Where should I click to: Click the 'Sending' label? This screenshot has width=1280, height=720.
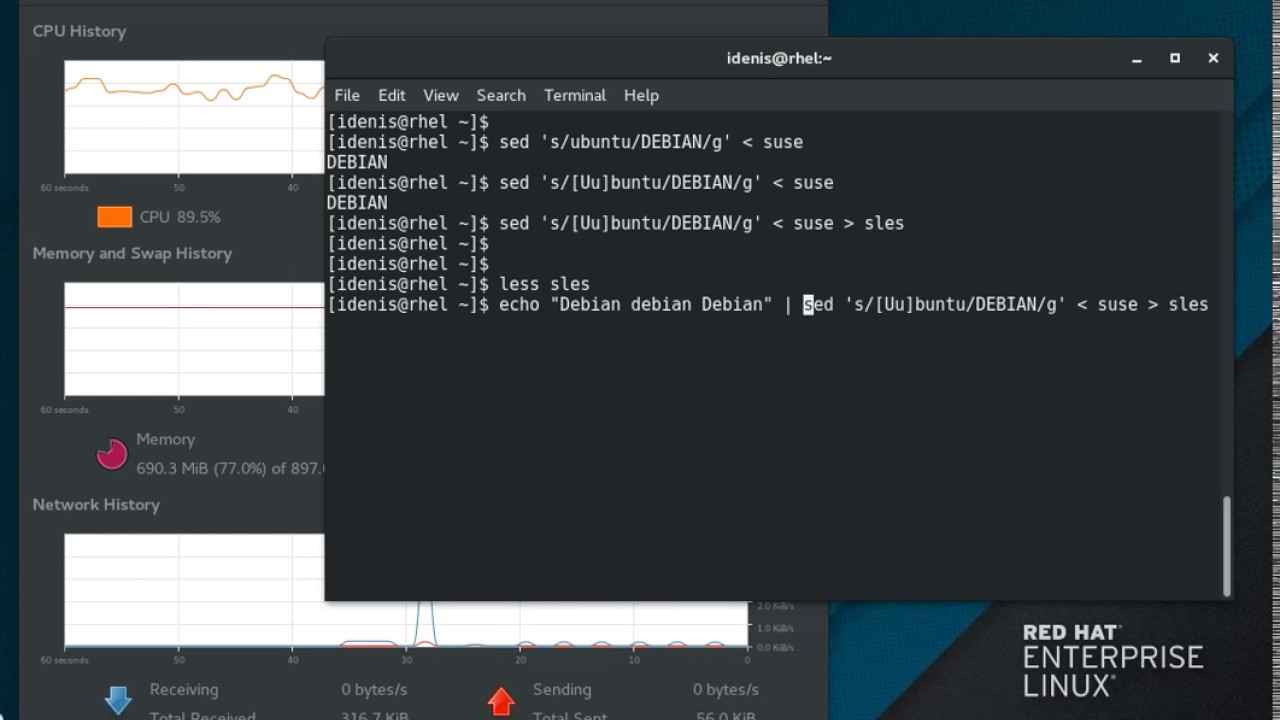562,689
